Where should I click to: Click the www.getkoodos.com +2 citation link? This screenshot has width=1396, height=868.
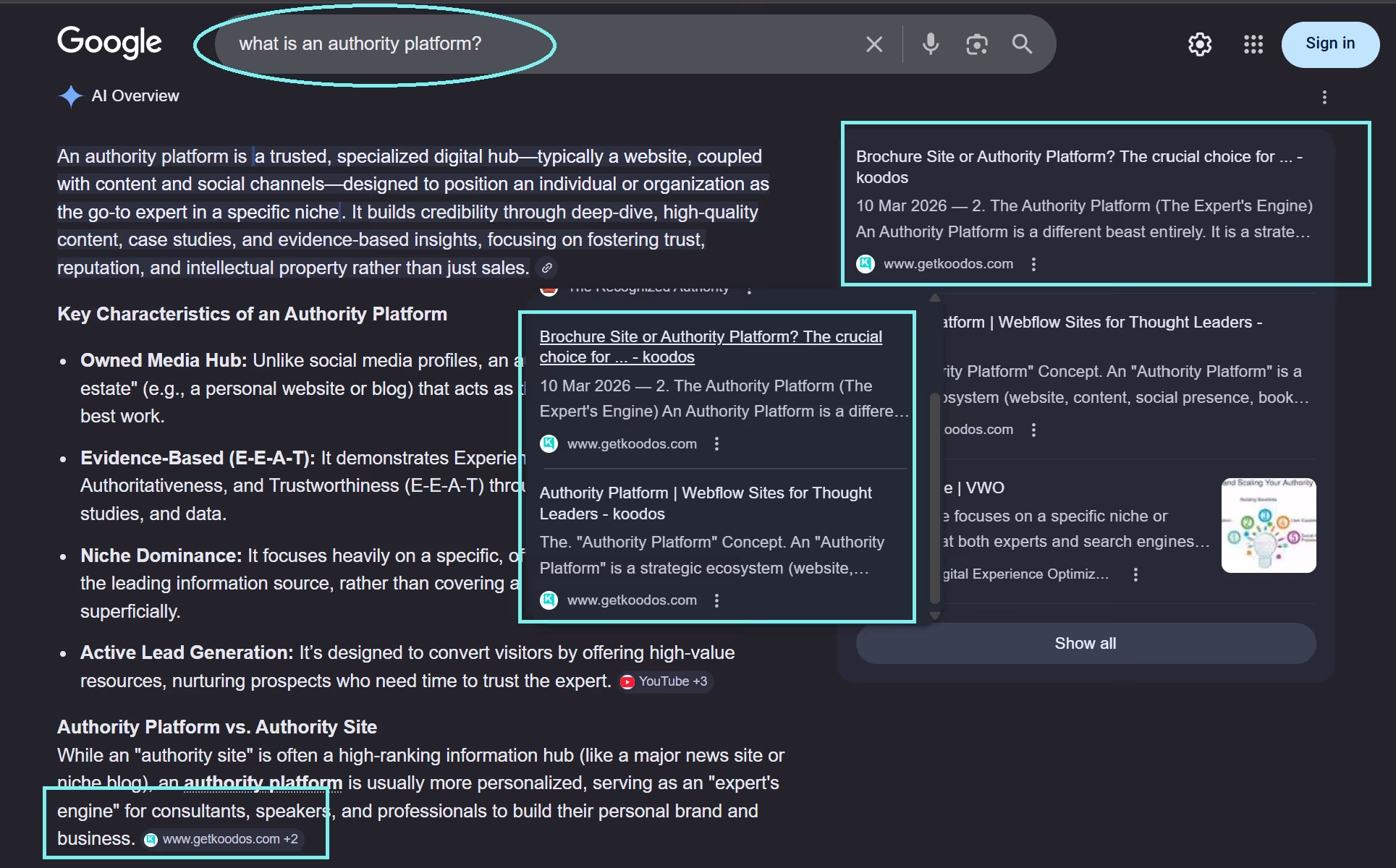223,839
